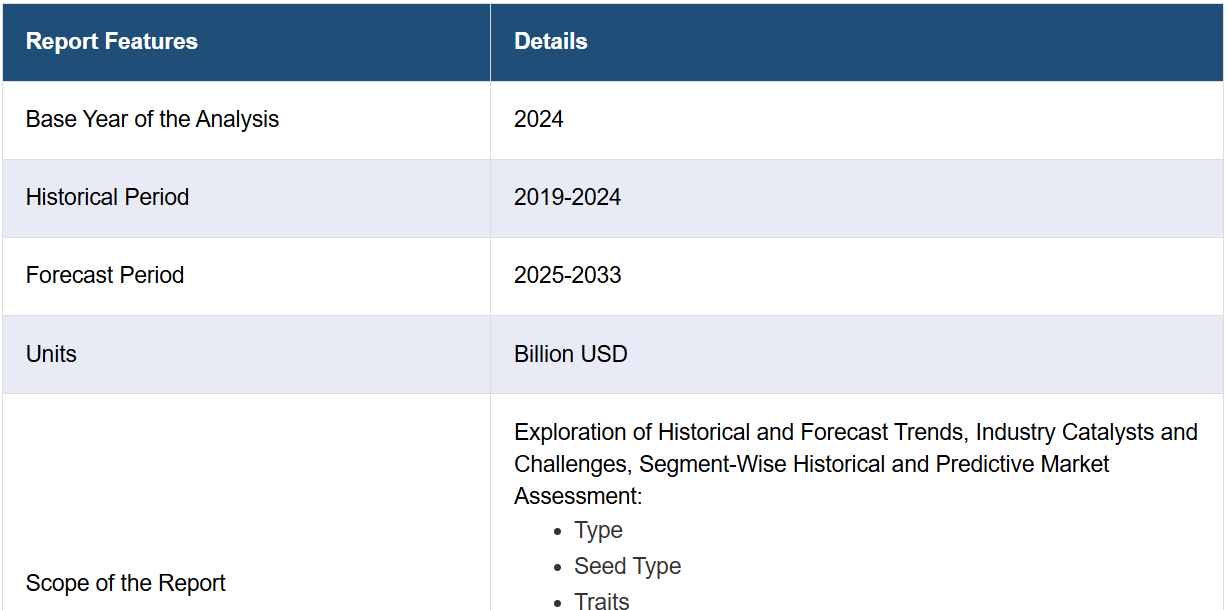The height and width of the screenshot is (610, 1229).
Task: Click the "Billion USD" units value
Action: pos(571,354)
